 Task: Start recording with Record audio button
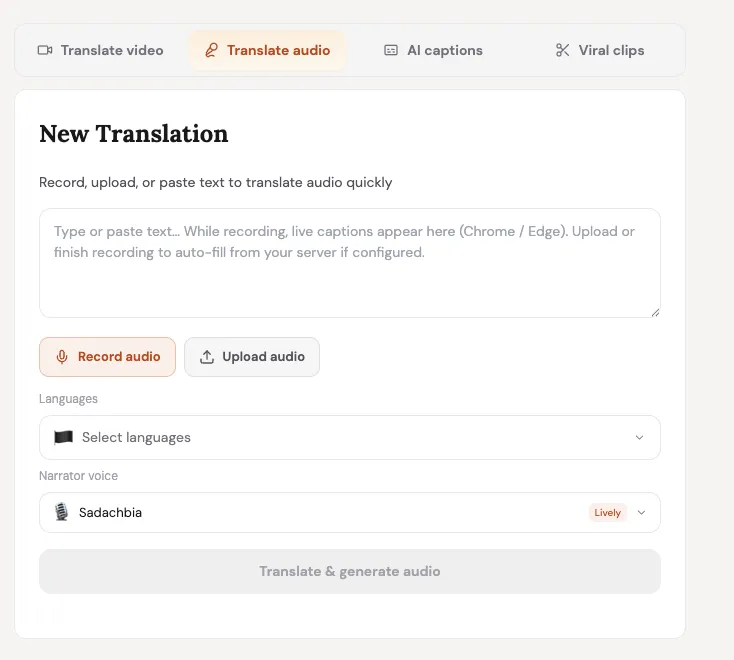click(108, 357)
